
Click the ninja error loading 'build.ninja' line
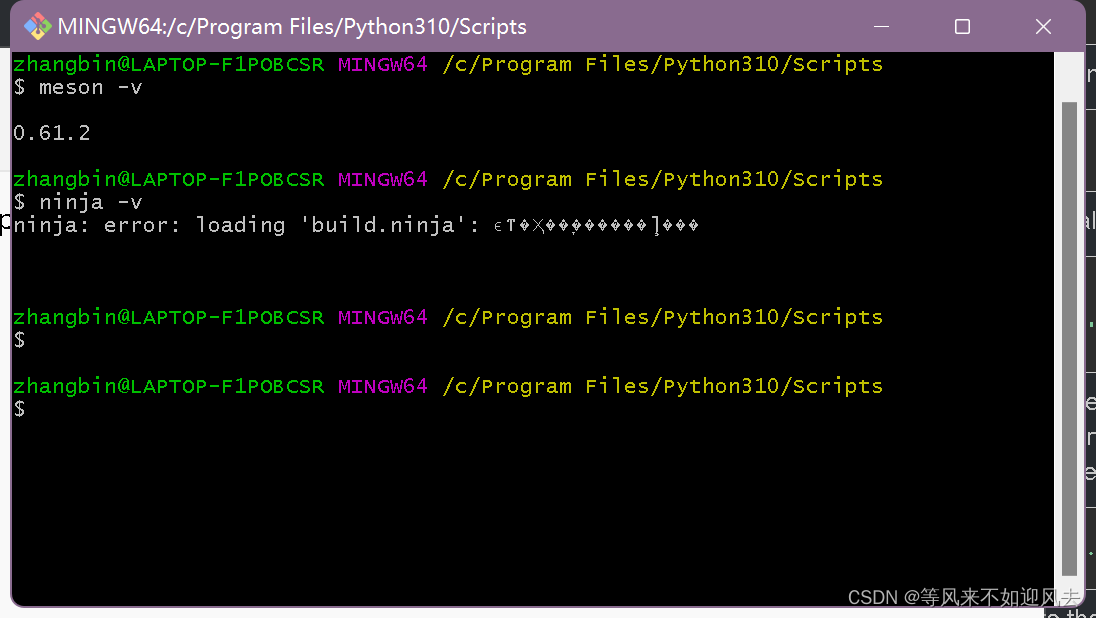[356, 225]
